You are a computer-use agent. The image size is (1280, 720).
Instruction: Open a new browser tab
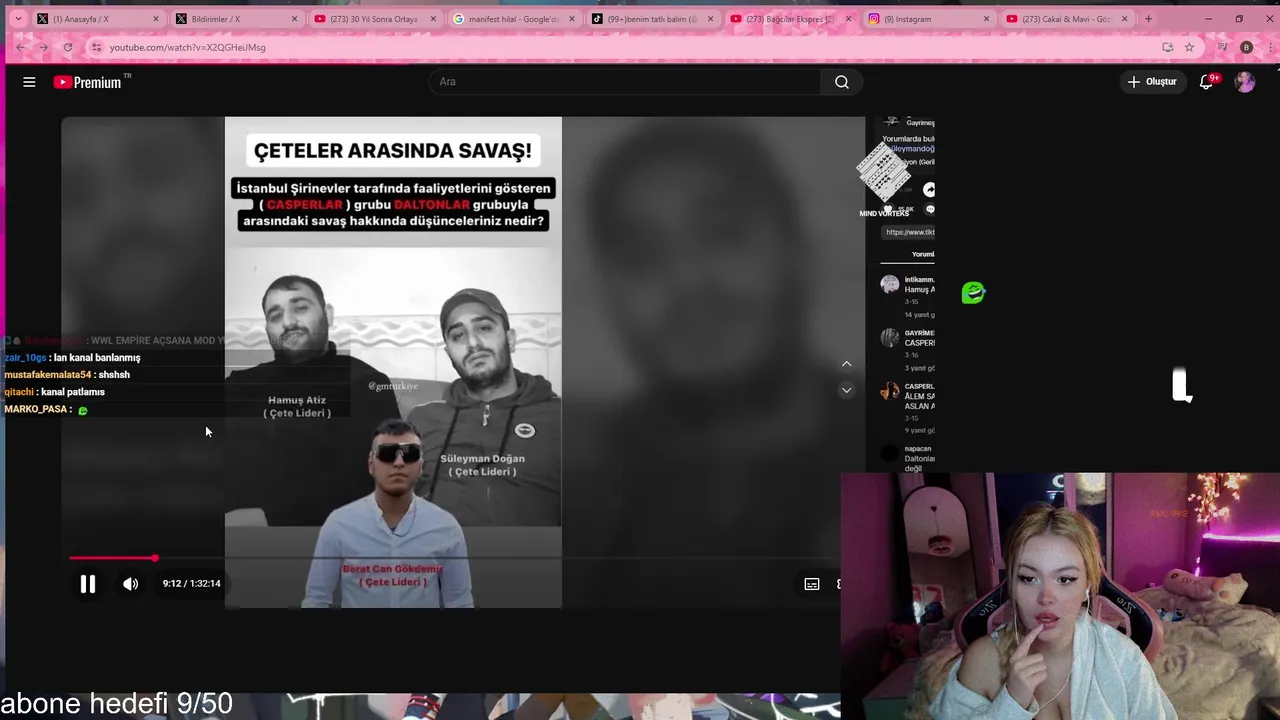click(1148, 19)
